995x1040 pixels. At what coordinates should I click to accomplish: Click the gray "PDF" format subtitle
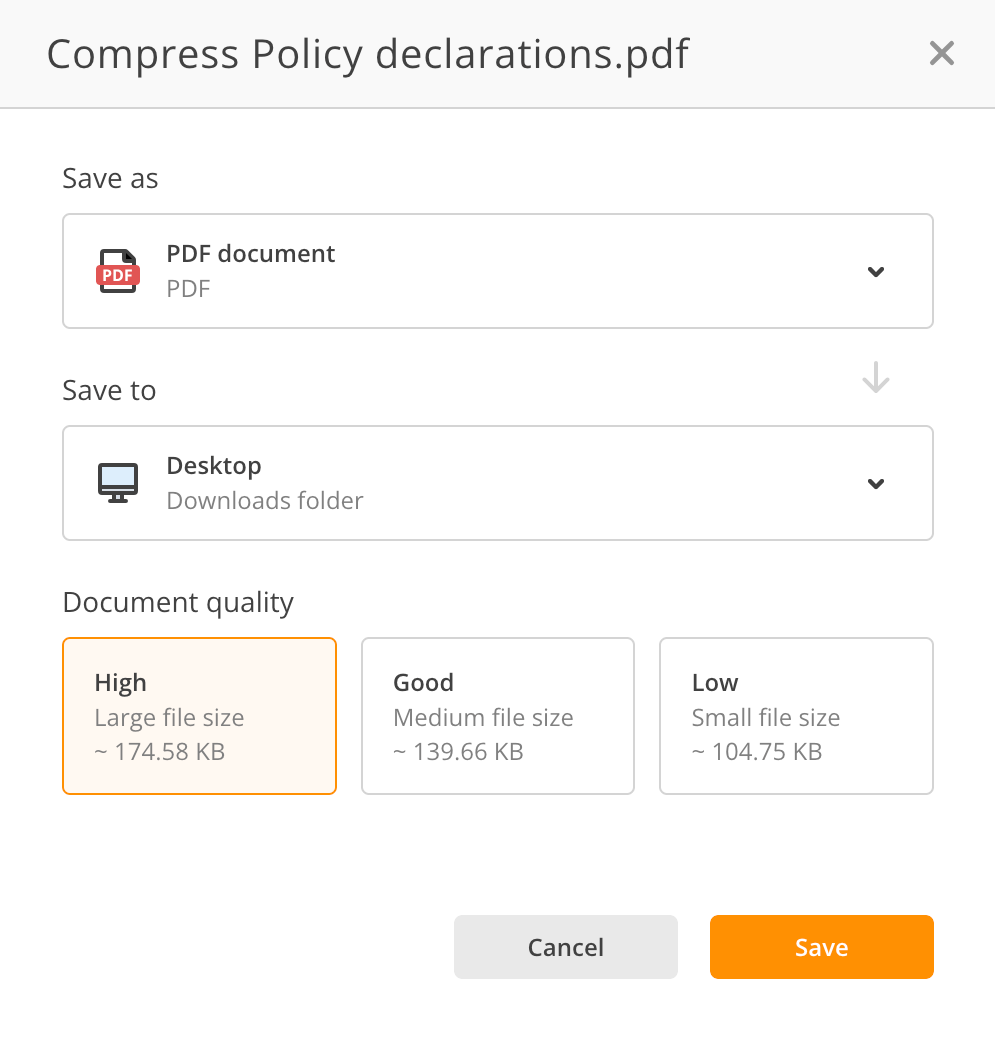[188, 289]
